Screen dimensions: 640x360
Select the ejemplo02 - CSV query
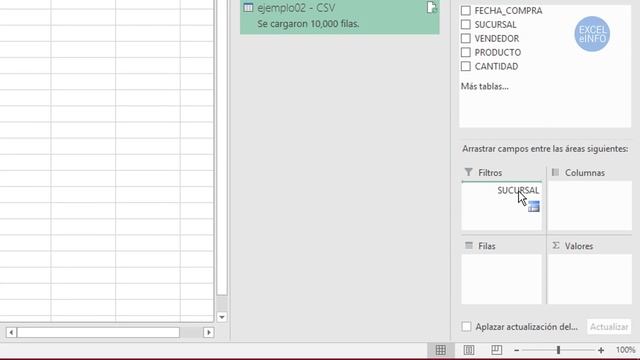point(340,16)
